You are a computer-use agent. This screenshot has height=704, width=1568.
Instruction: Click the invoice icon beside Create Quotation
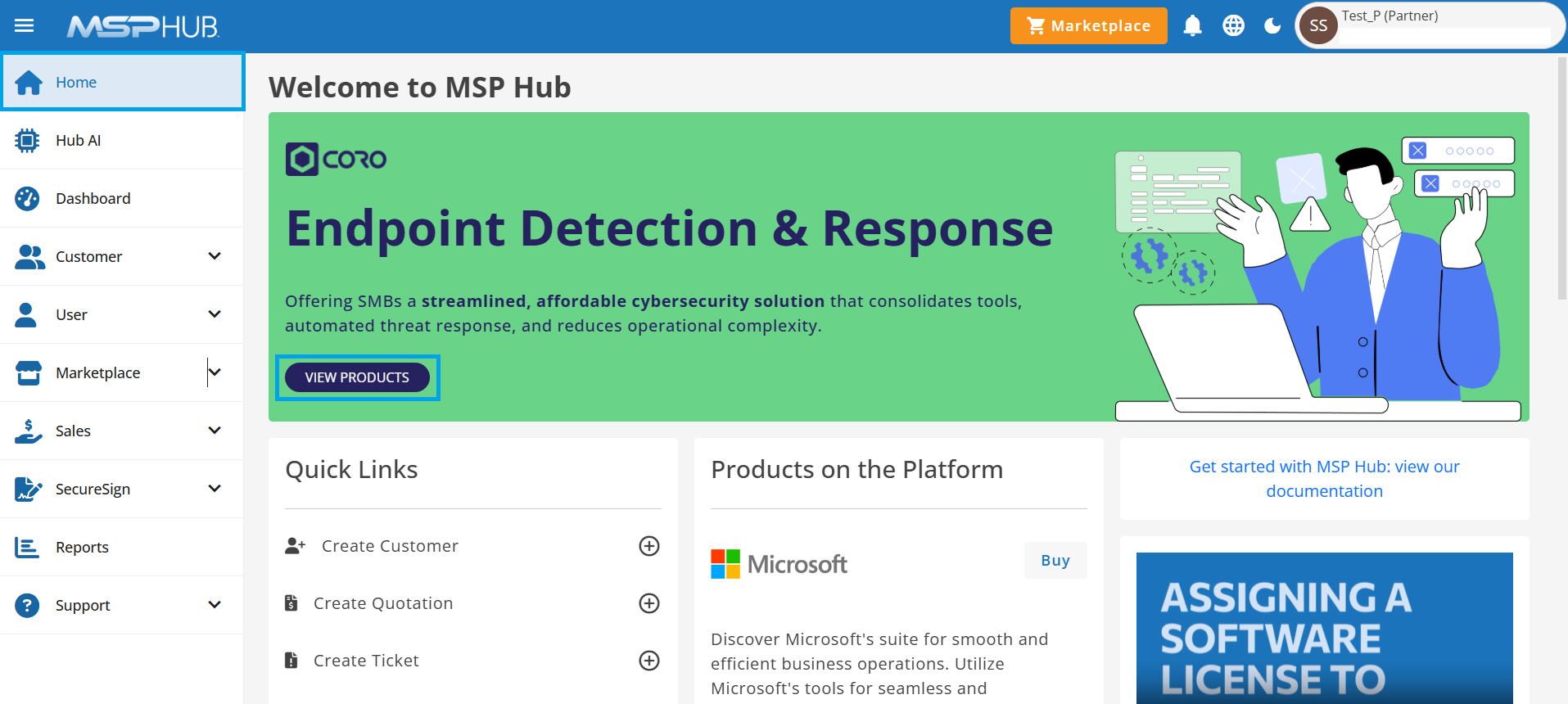coord(291,603)
